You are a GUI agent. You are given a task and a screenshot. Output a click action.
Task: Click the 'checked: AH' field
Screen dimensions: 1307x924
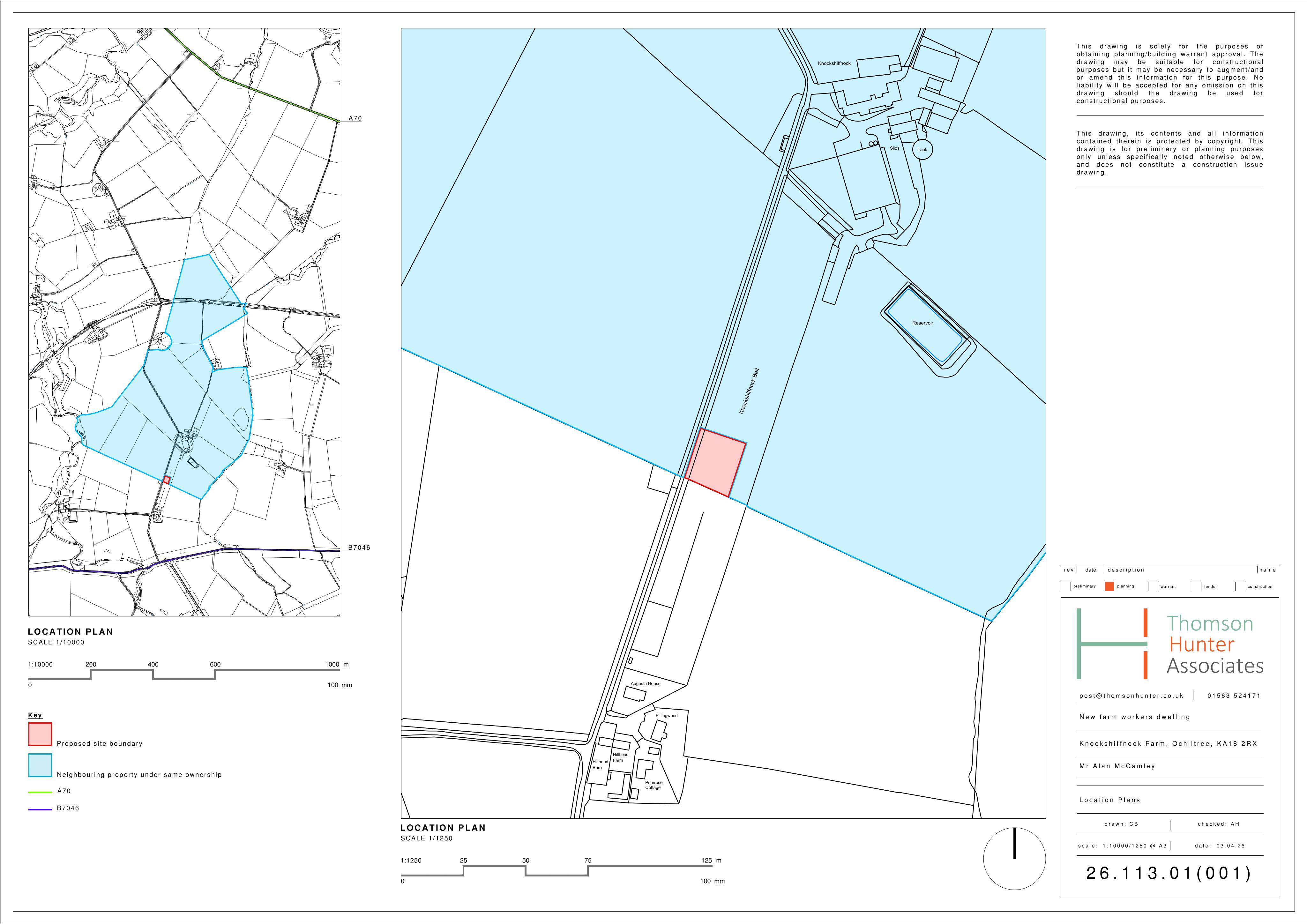(x=1218, y=824)
